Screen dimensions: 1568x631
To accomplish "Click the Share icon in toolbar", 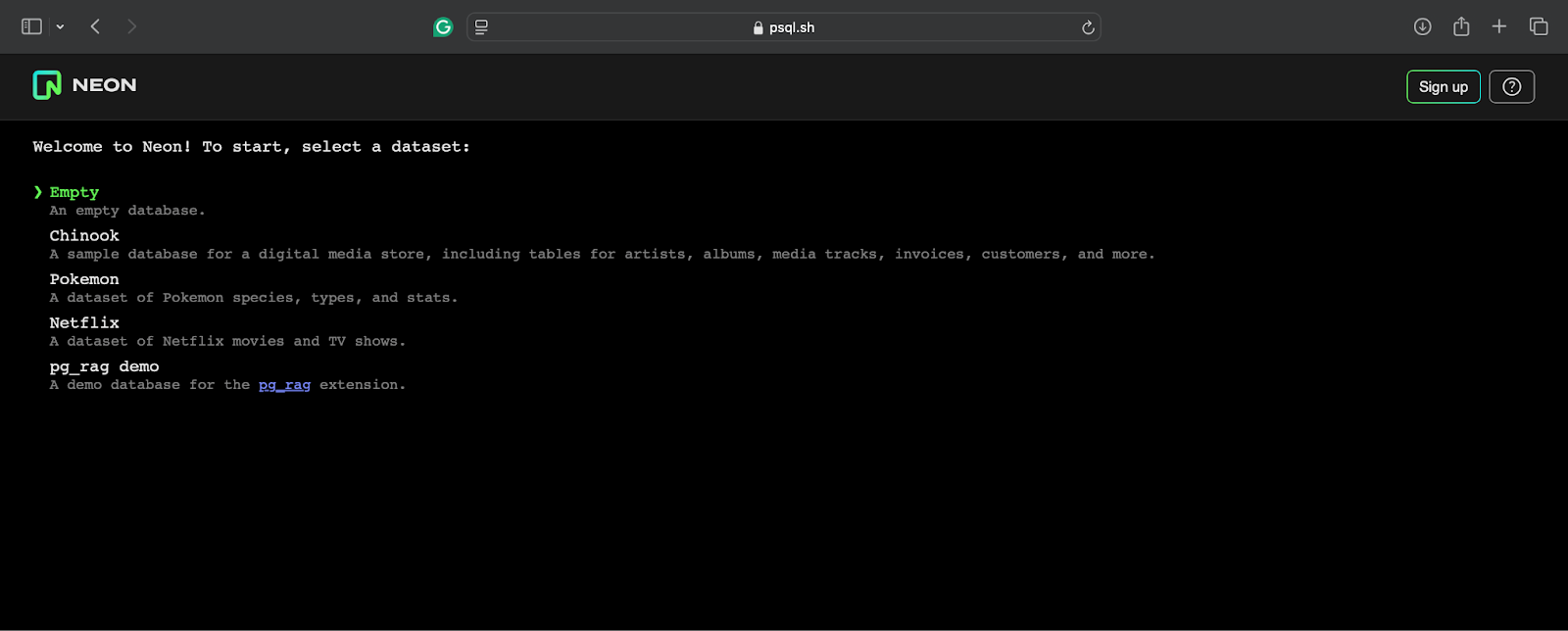I will [1461, 26].
